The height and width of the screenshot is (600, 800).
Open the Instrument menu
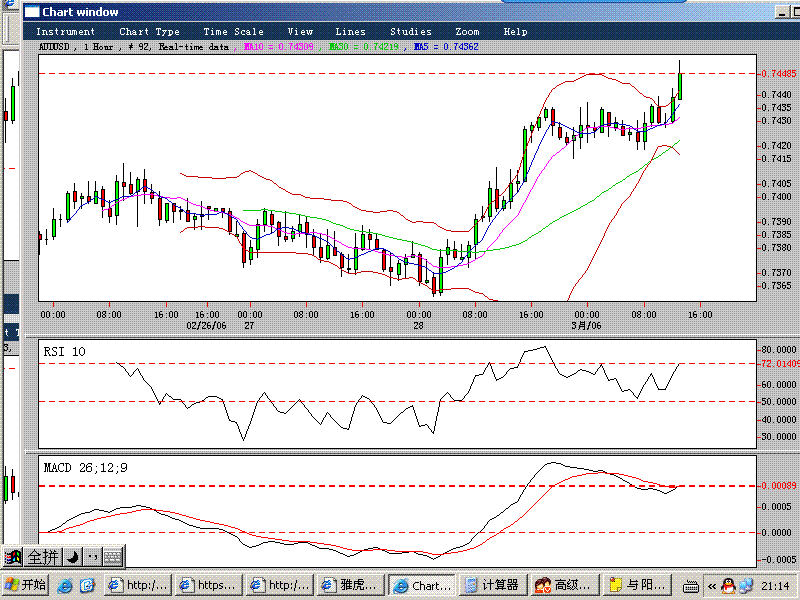coord(66,32)
